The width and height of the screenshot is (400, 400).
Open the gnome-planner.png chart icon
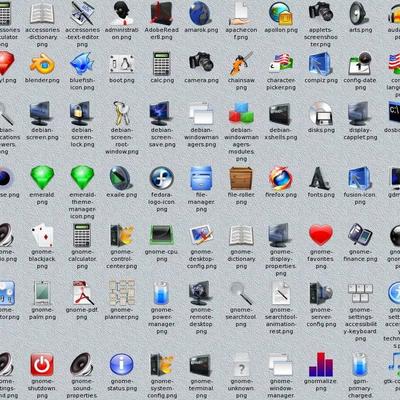click(122, 293)
